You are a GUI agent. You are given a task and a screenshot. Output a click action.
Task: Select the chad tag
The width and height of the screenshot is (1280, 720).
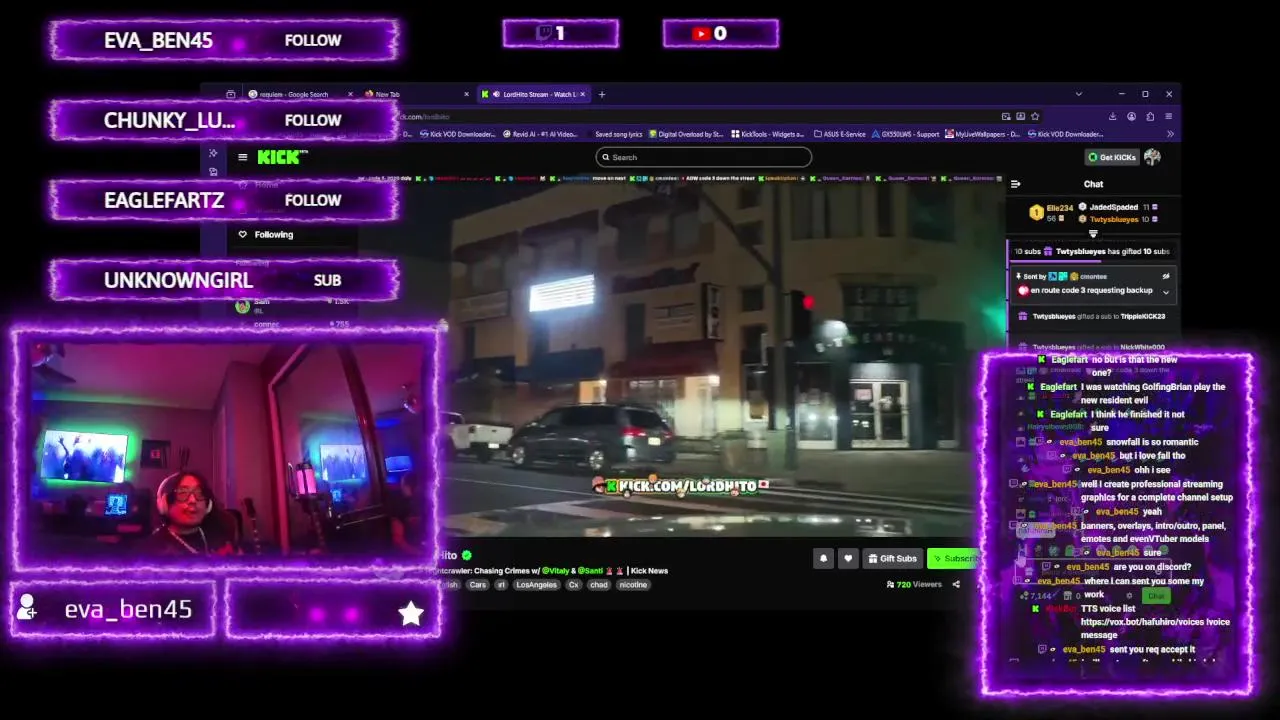[599, 585]
